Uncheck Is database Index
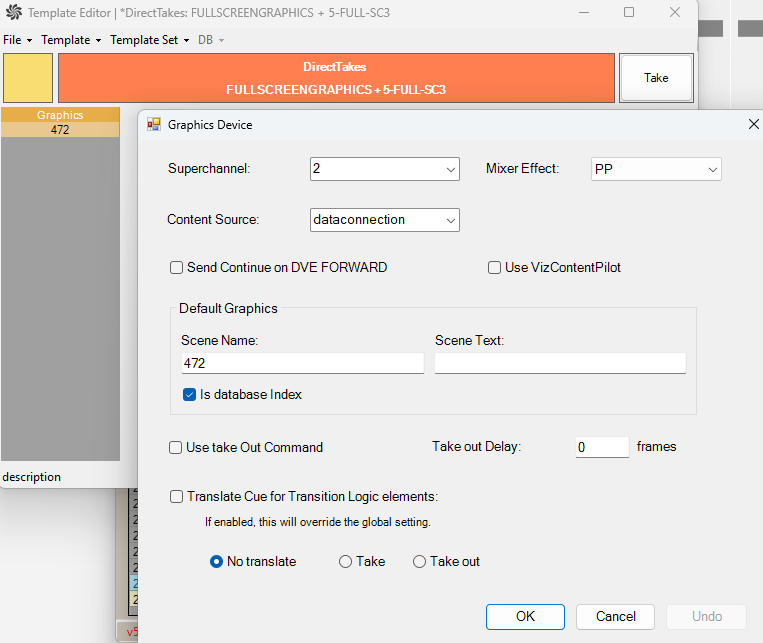763x643 pixels. (189, 394)
